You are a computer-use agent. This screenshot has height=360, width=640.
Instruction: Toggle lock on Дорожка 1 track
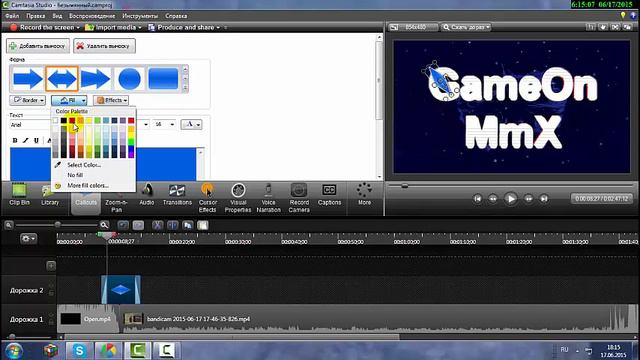point(51,322)
